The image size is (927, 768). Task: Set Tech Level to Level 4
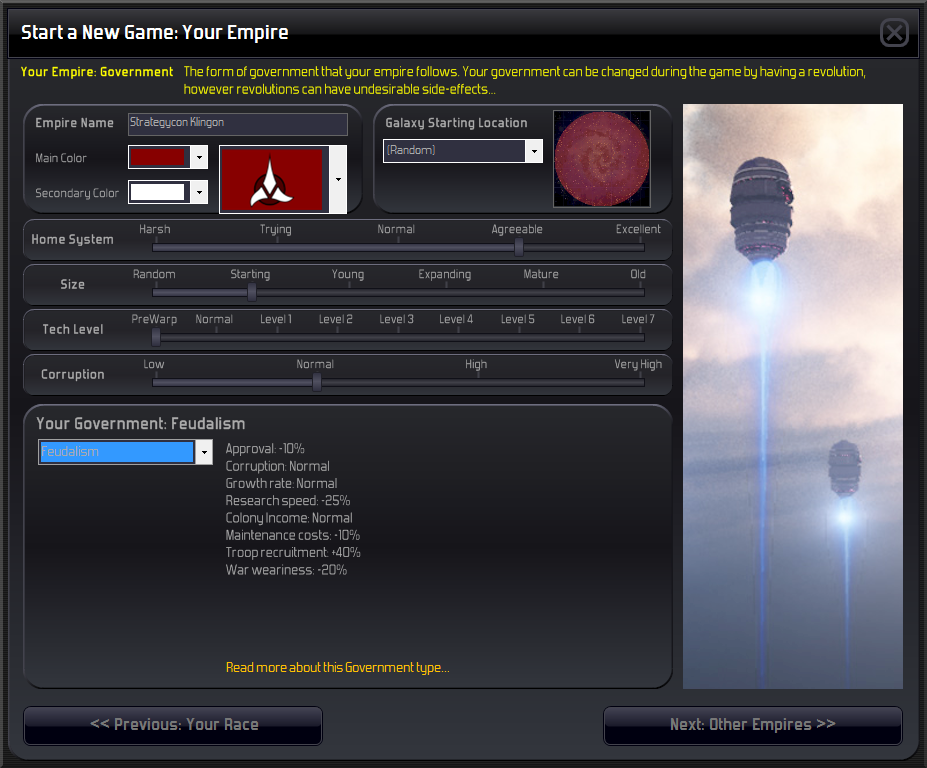[x=456, y=319]
